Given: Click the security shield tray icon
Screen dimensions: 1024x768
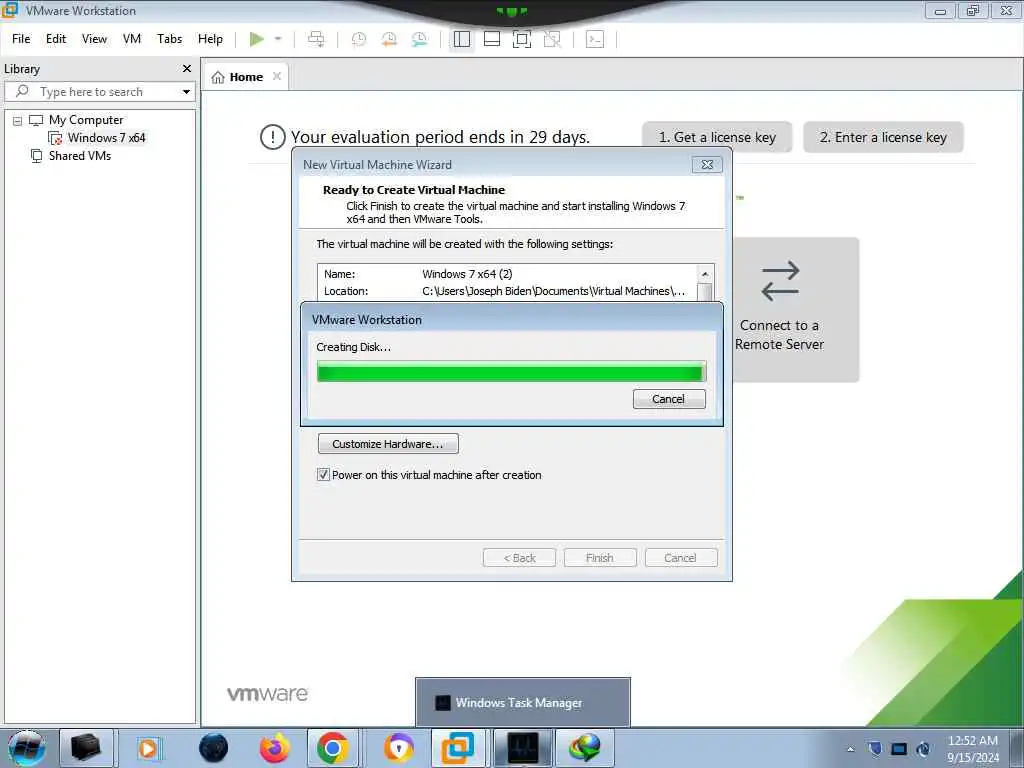Looking at the screenshot, I should pos(875,749).
